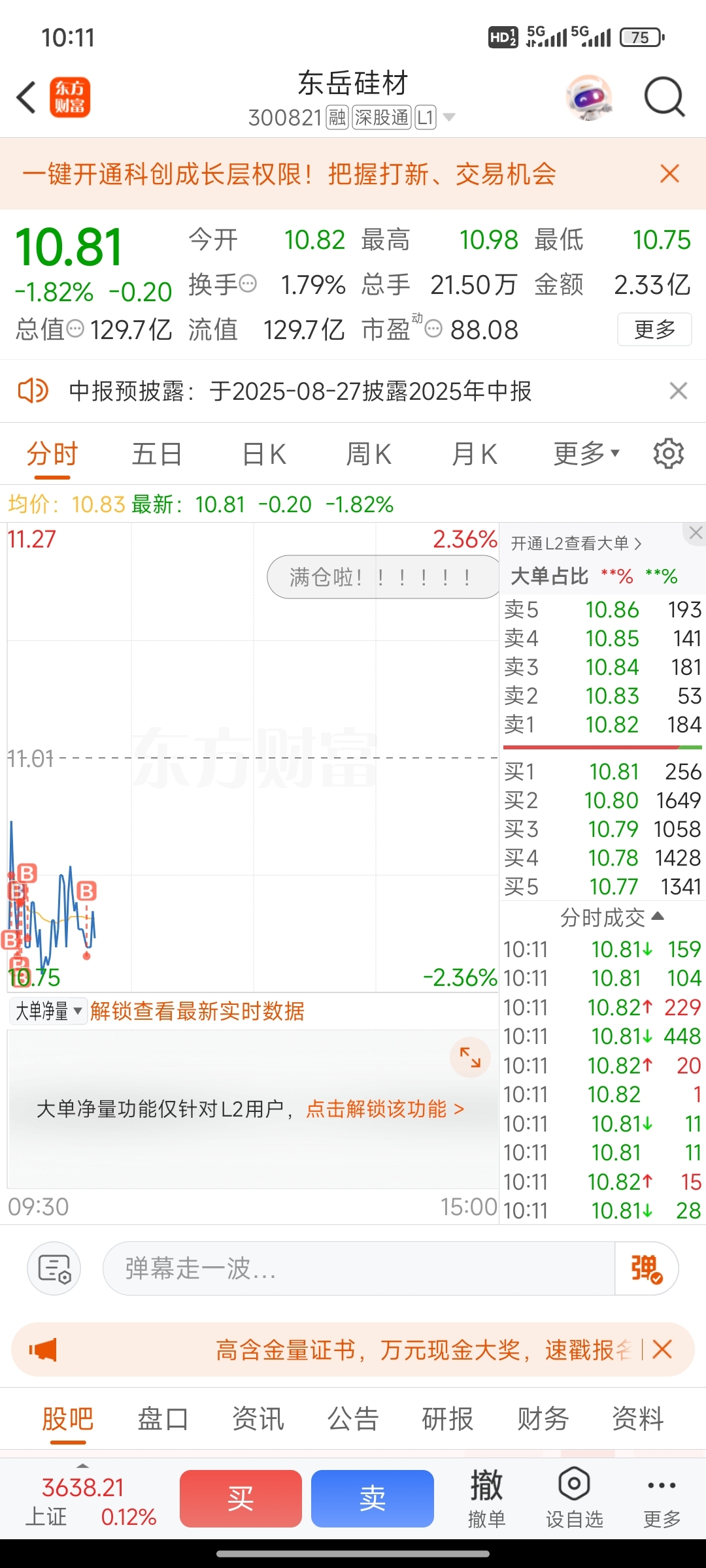Tap 点击解锁该功能 link
This screenshot has width=706, height=1568.
coord(385,1109)
